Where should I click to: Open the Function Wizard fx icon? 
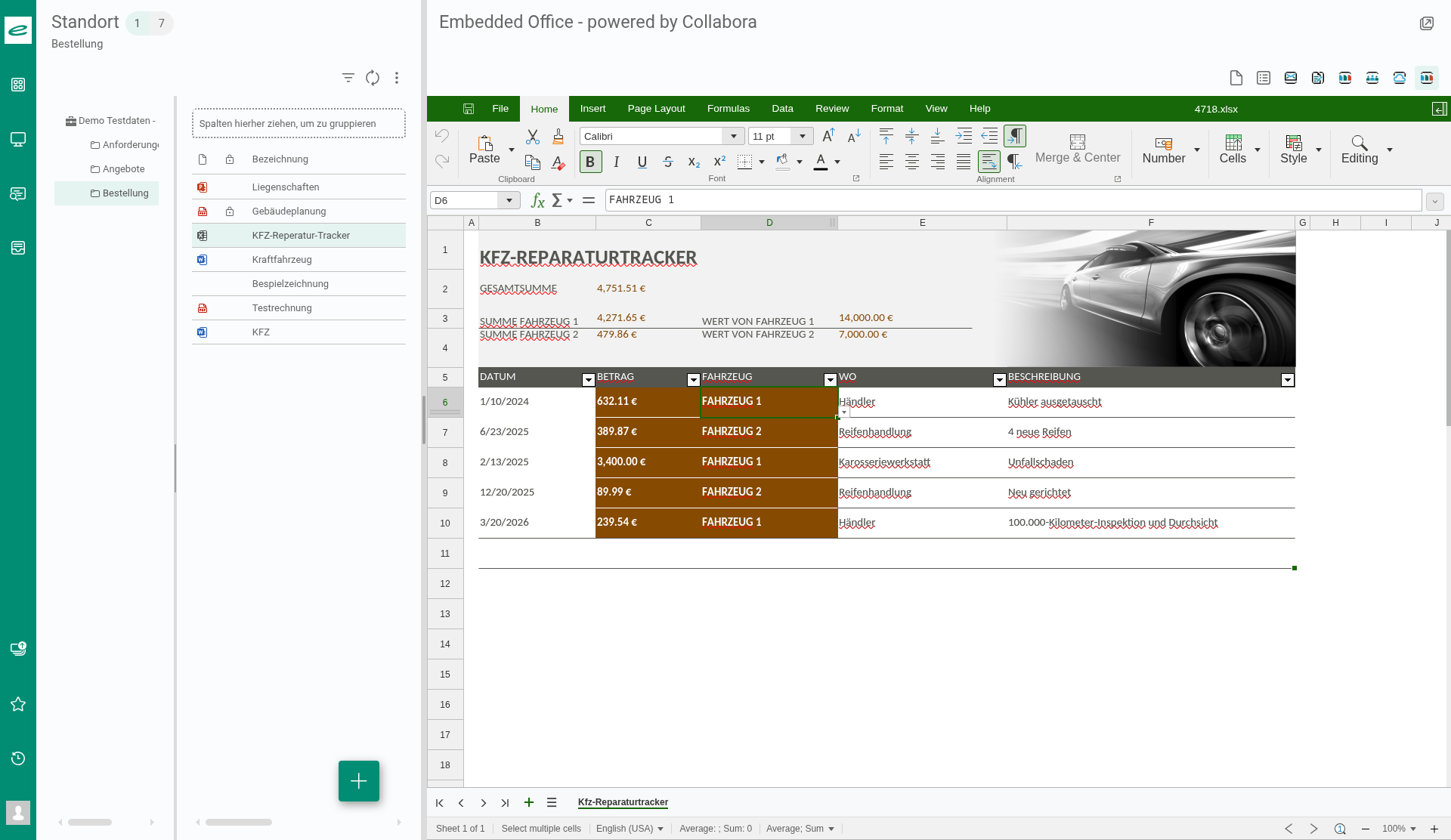[x=537, y=200]
